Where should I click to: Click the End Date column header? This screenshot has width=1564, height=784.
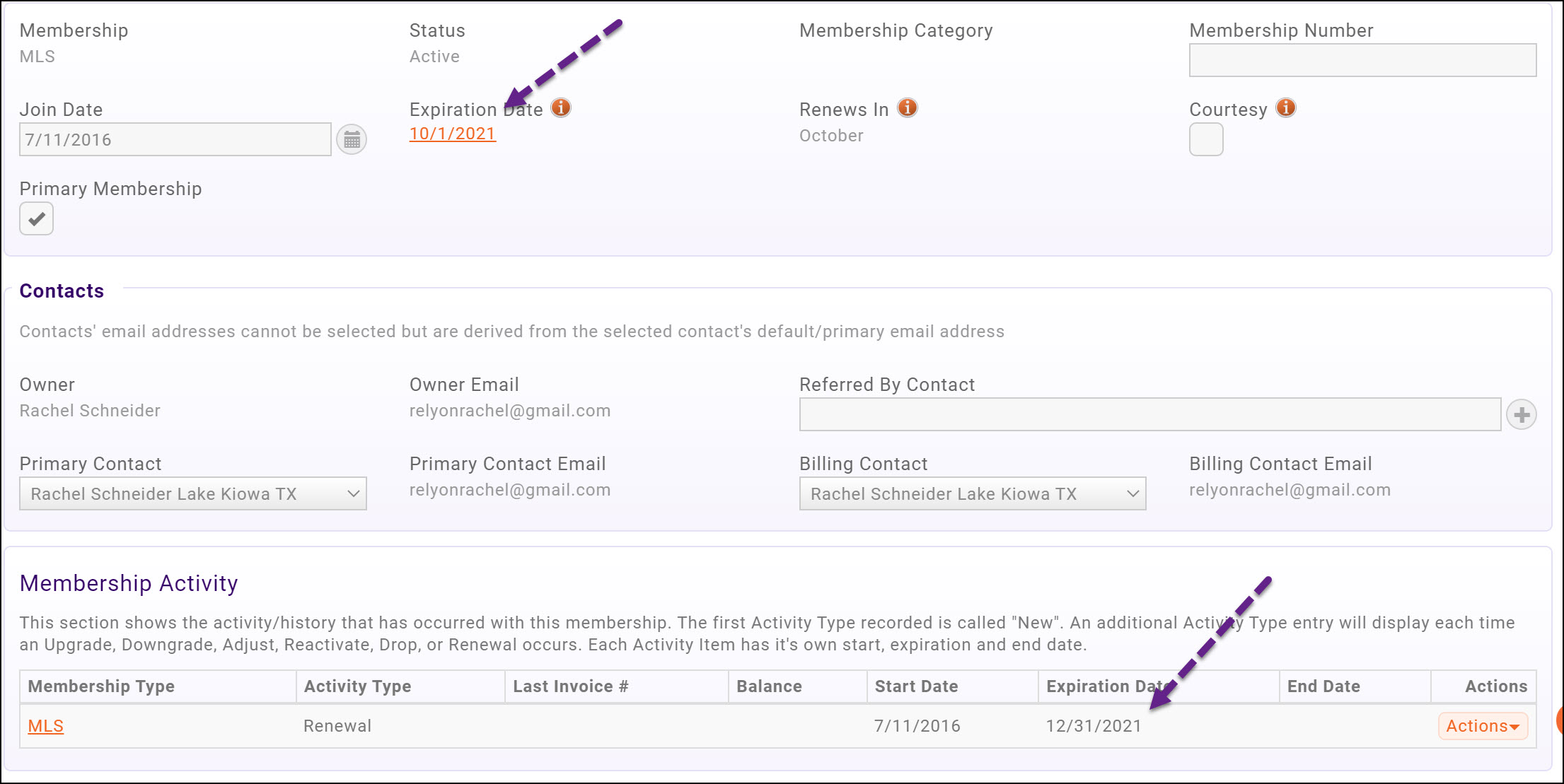point(1323,686)
